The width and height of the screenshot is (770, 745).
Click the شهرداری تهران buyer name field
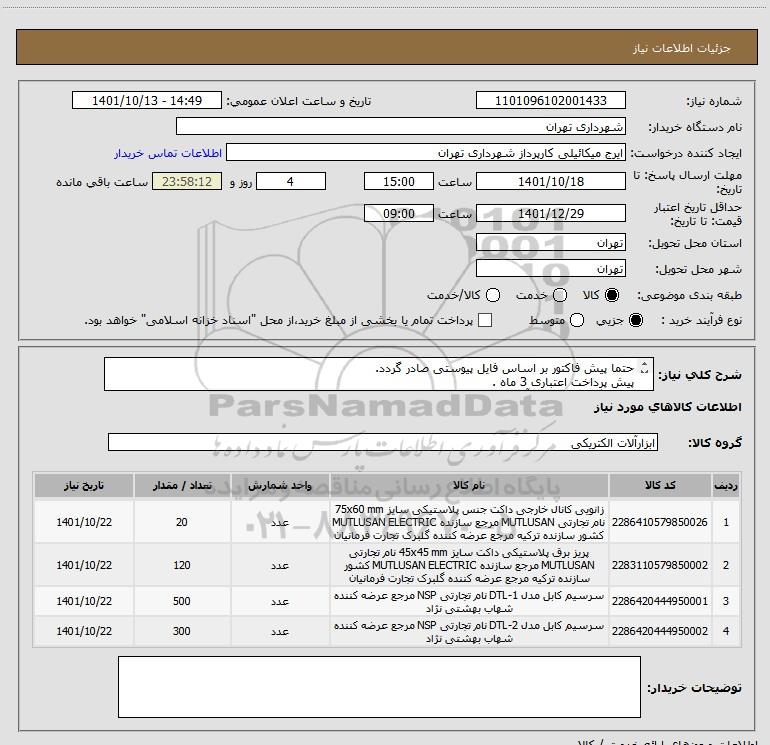401,126
